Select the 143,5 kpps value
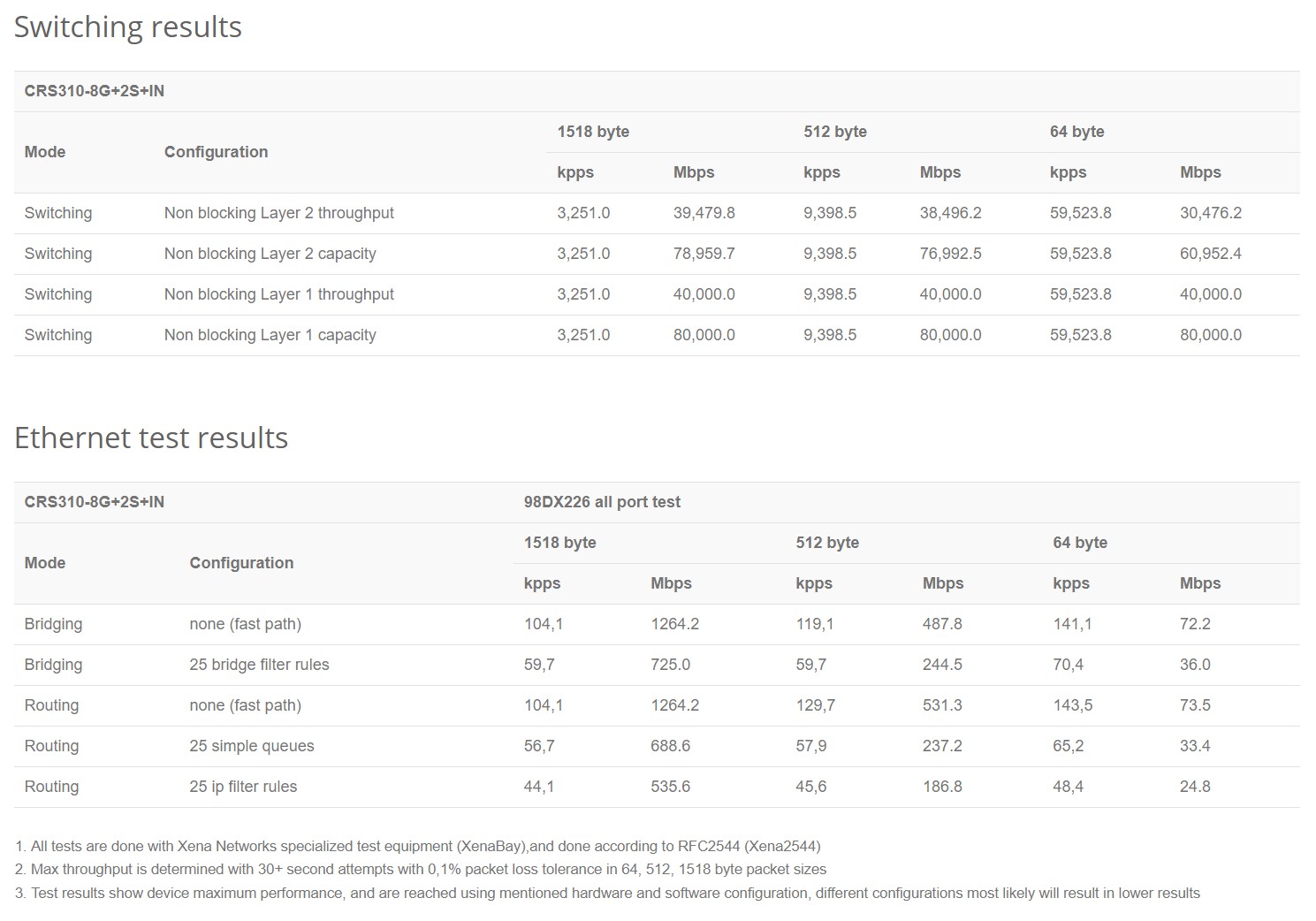Viewport: 1316px width, 921px height. (1072, 705)
